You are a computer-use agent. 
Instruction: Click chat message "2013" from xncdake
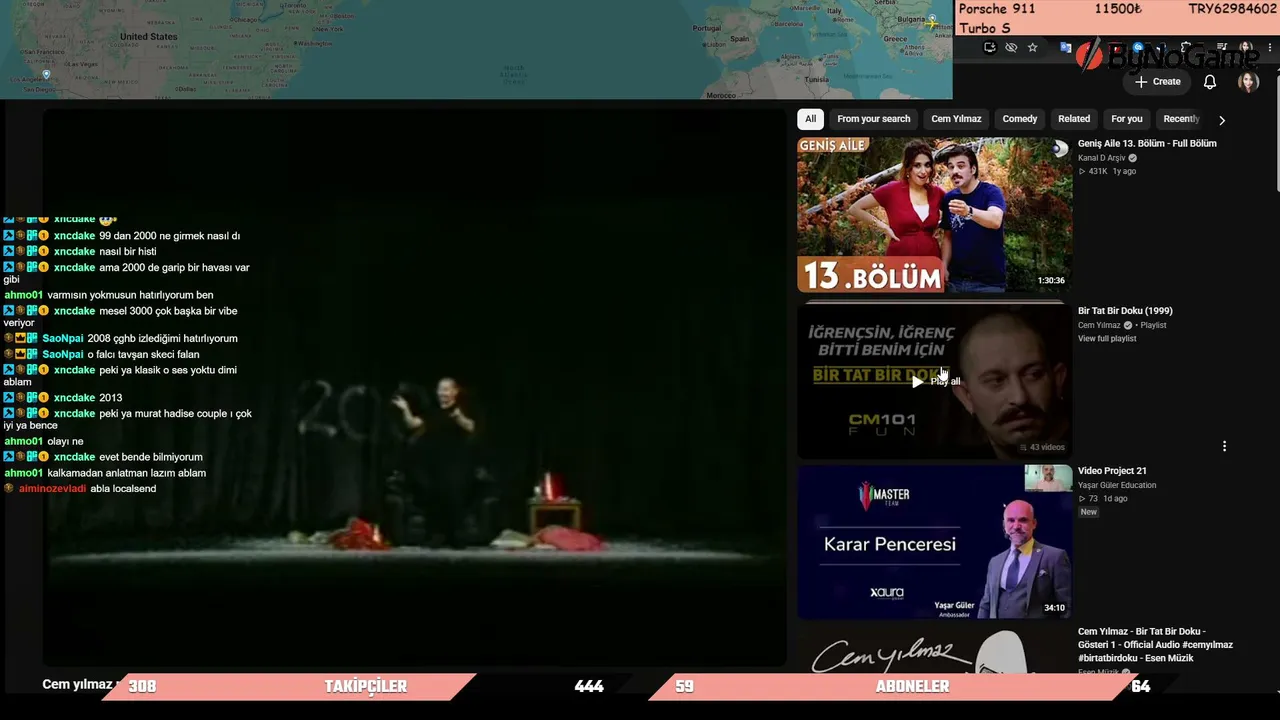click(x=110, y=398)
